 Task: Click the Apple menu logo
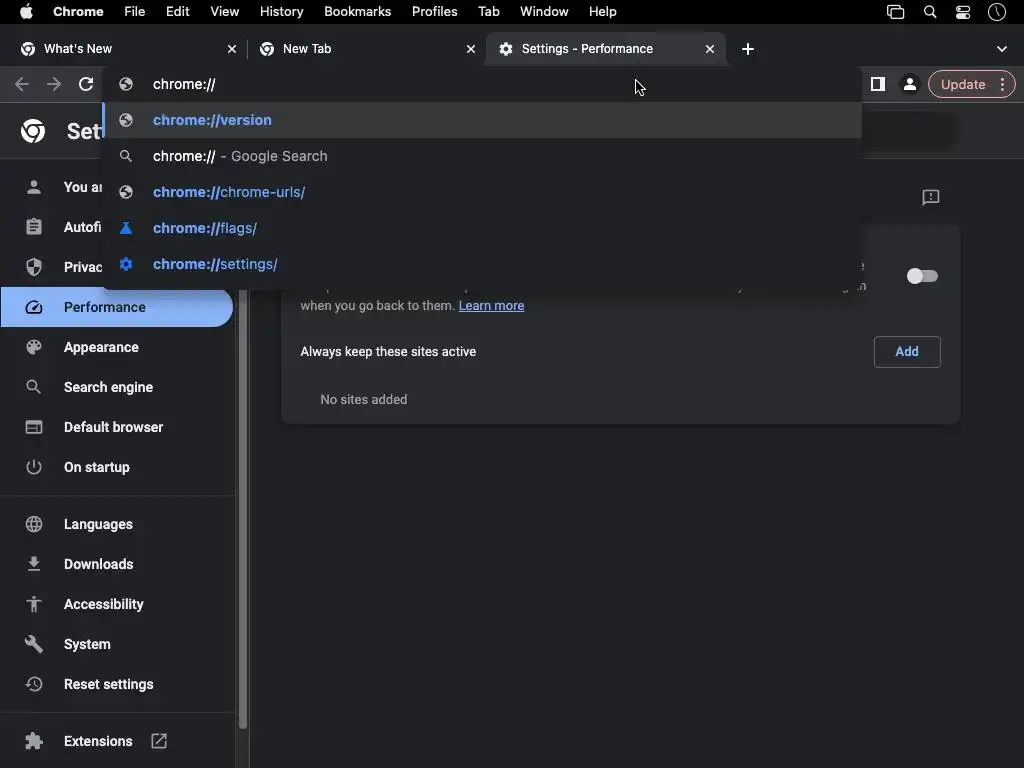click(x=26, y=12)
